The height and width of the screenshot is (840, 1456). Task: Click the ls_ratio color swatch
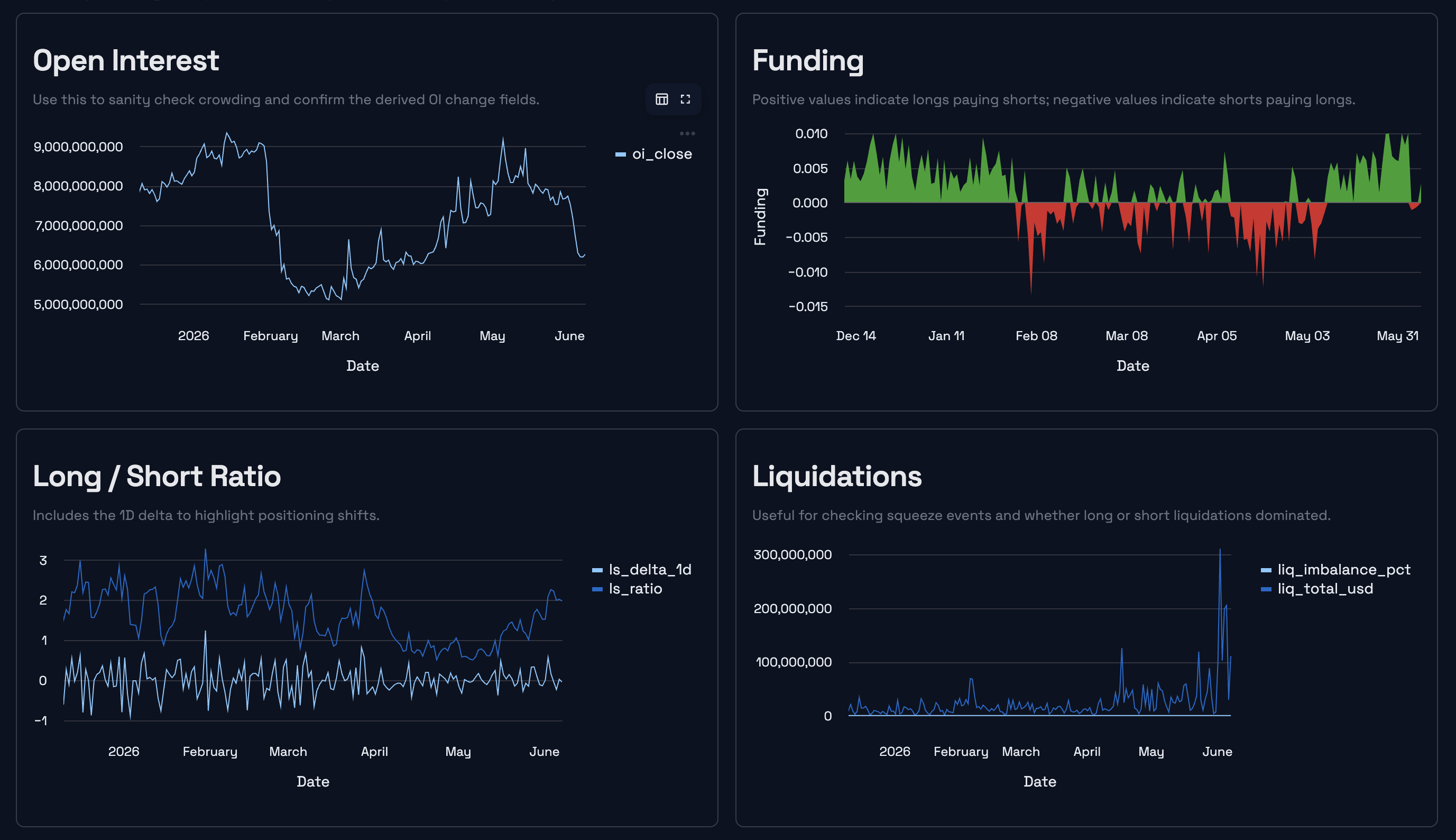[597, 589]
